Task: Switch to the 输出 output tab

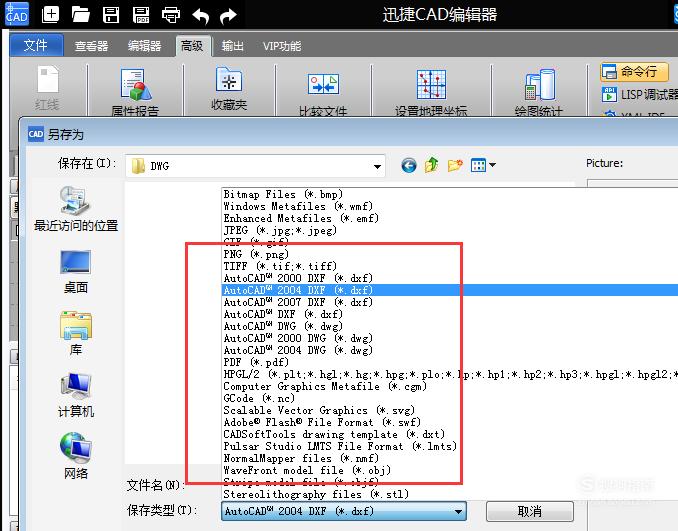Action: pos(233,46)
